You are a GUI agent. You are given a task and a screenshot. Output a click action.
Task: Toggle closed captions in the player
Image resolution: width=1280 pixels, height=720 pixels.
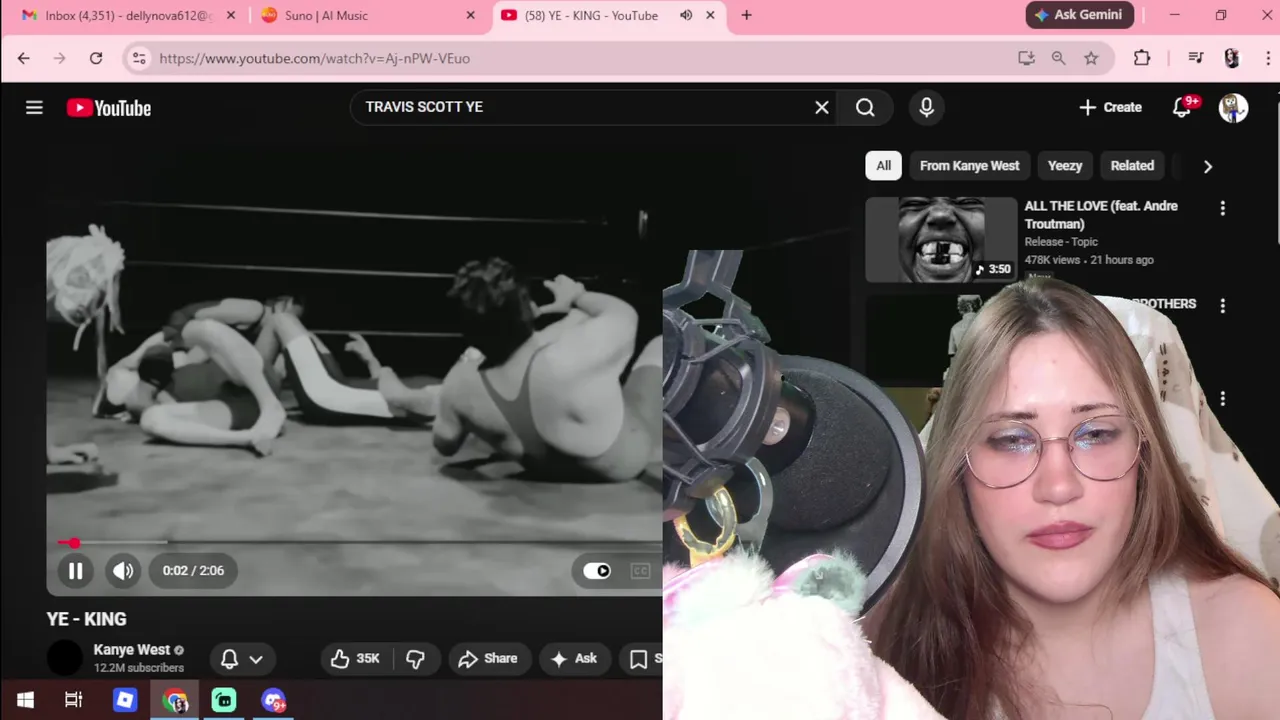click(x=641, y=570)
